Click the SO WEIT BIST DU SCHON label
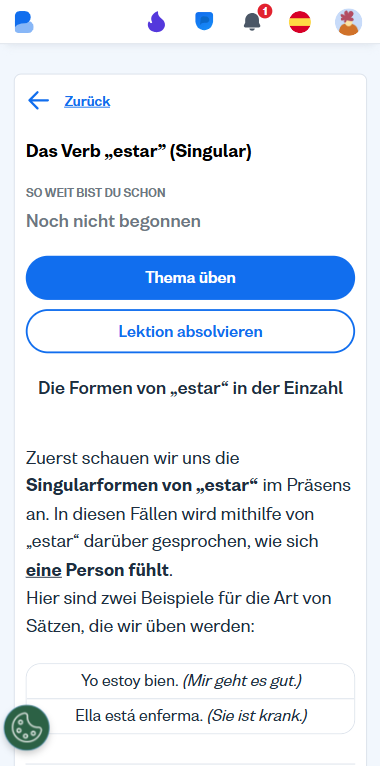Image resolution: width=380 pixels, height=766 pixels. (96, 192)
